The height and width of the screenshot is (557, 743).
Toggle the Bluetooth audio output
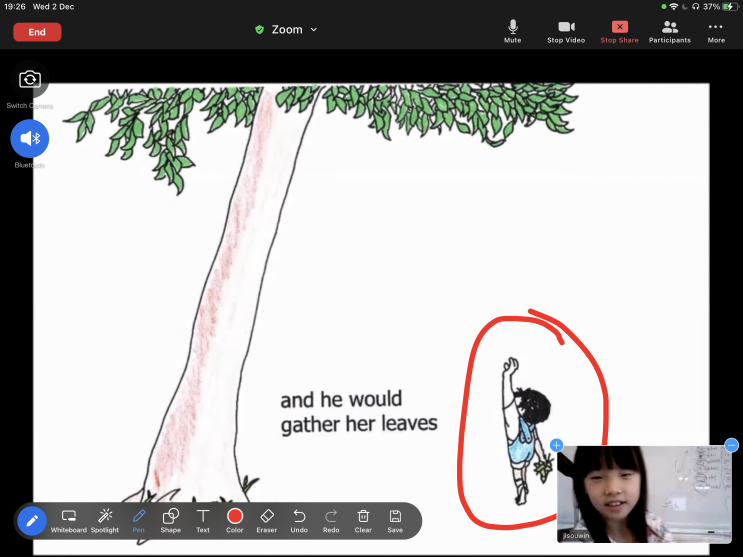(30, 138)
